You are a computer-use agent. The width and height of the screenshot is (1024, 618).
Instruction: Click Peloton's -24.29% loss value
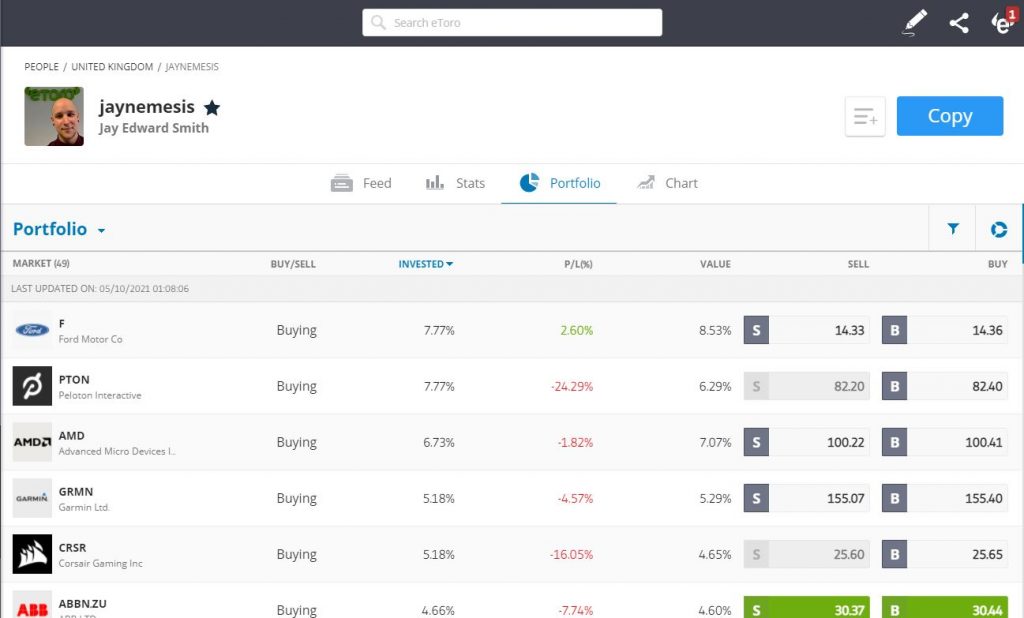click(x=572, y=387)
